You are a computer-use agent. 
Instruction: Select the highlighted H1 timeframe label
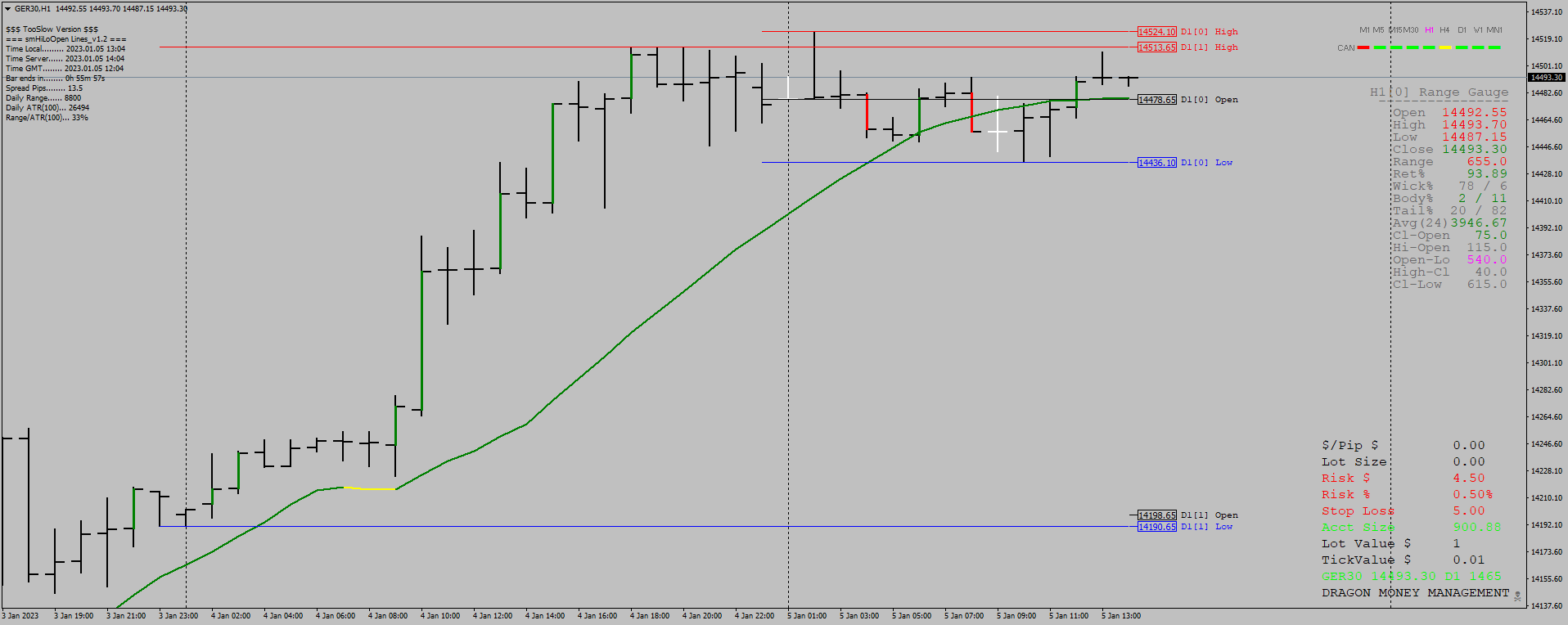tap(1429, 30)
